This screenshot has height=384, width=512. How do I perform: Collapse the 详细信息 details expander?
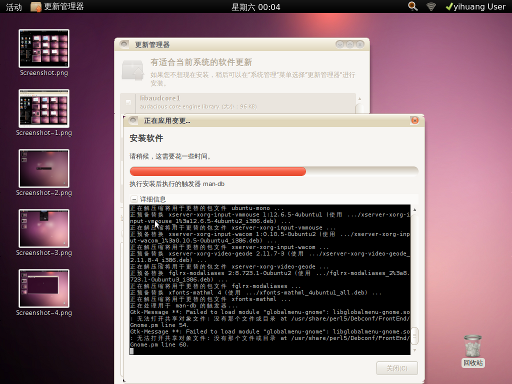click(134, 199)
